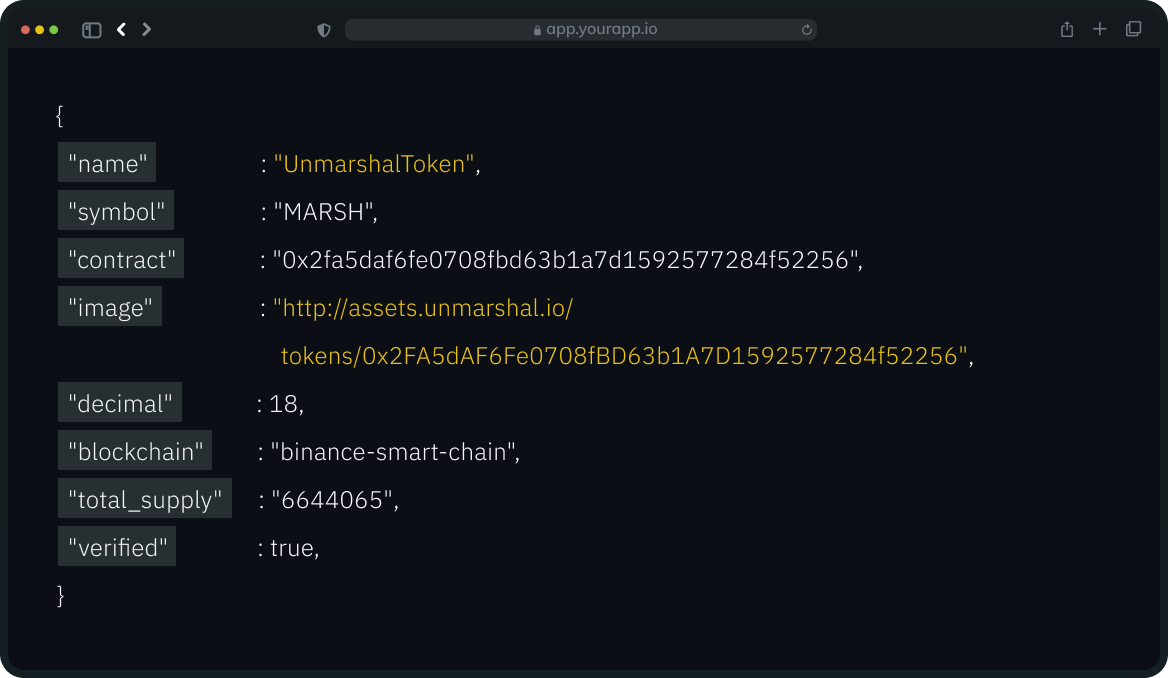This screenshot has height=678, width=1168.
Task: Show the tab overview icon
Action: [x=1133, y=30]
